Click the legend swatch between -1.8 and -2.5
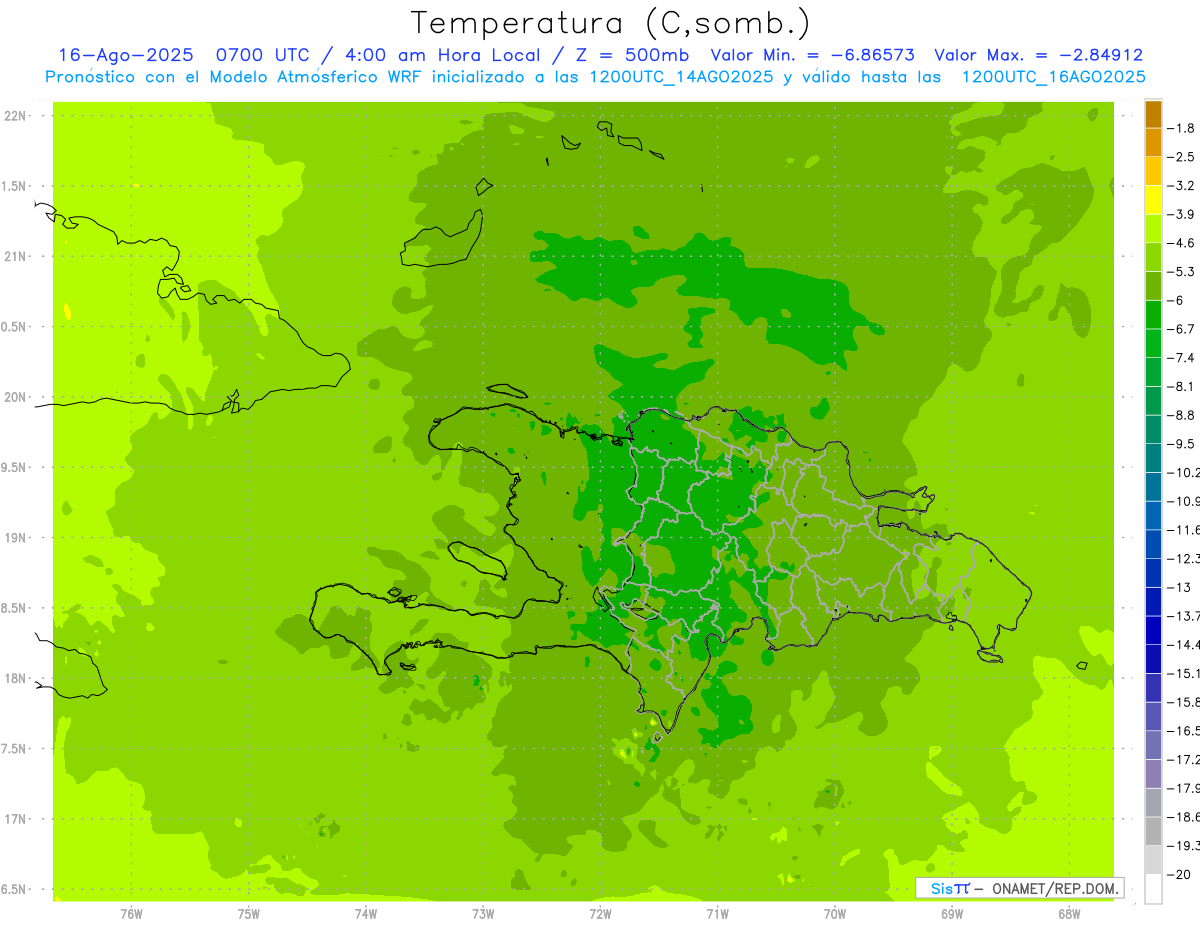The width and height of the screenshot is (1200, 927). tap(1153, 142)
